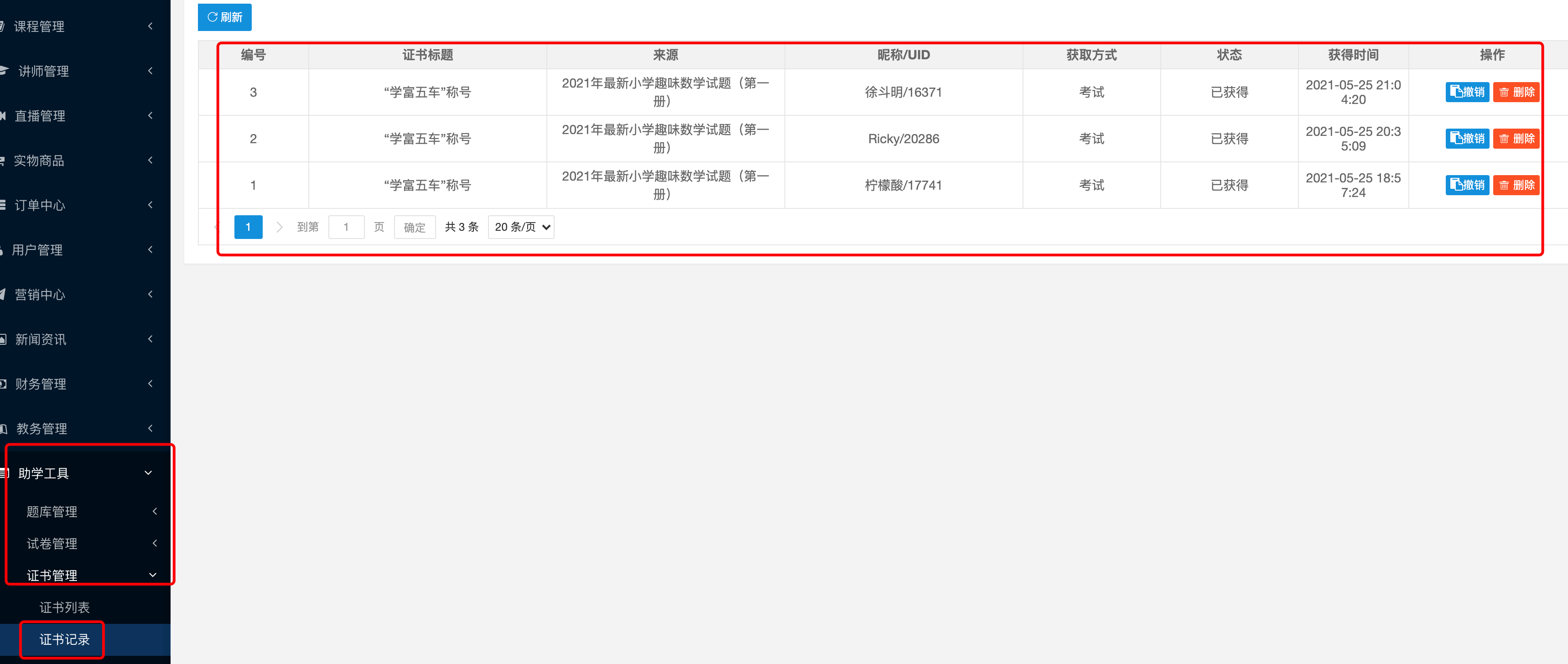
Task: Click the 状态 column header
Action: (1229, 55)
